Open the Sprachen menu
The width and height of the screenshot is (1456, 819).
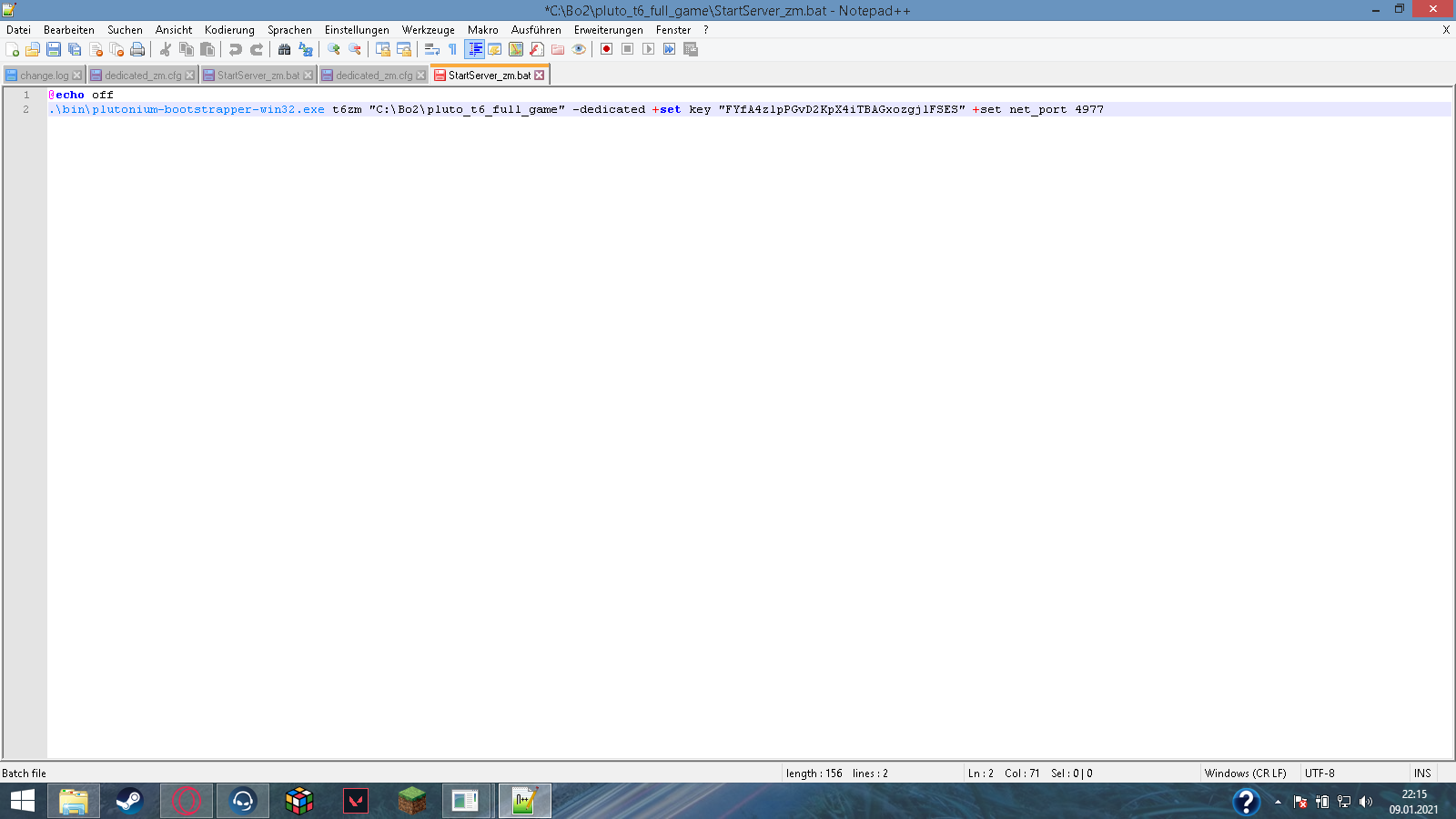(x=289, y=30)
